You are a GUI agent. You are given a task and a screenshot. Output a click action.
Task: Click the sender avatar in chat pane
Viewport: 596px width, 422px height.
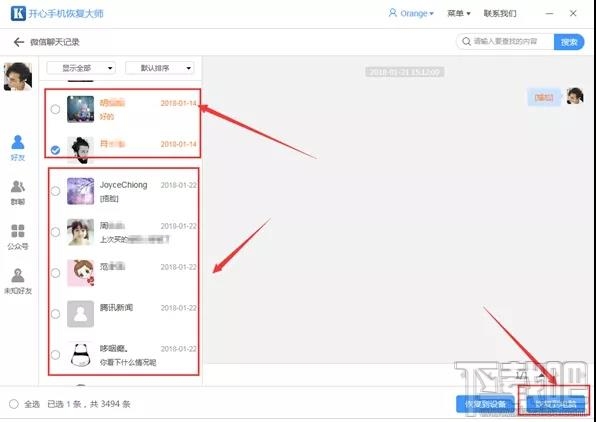[x=575, y=96]
